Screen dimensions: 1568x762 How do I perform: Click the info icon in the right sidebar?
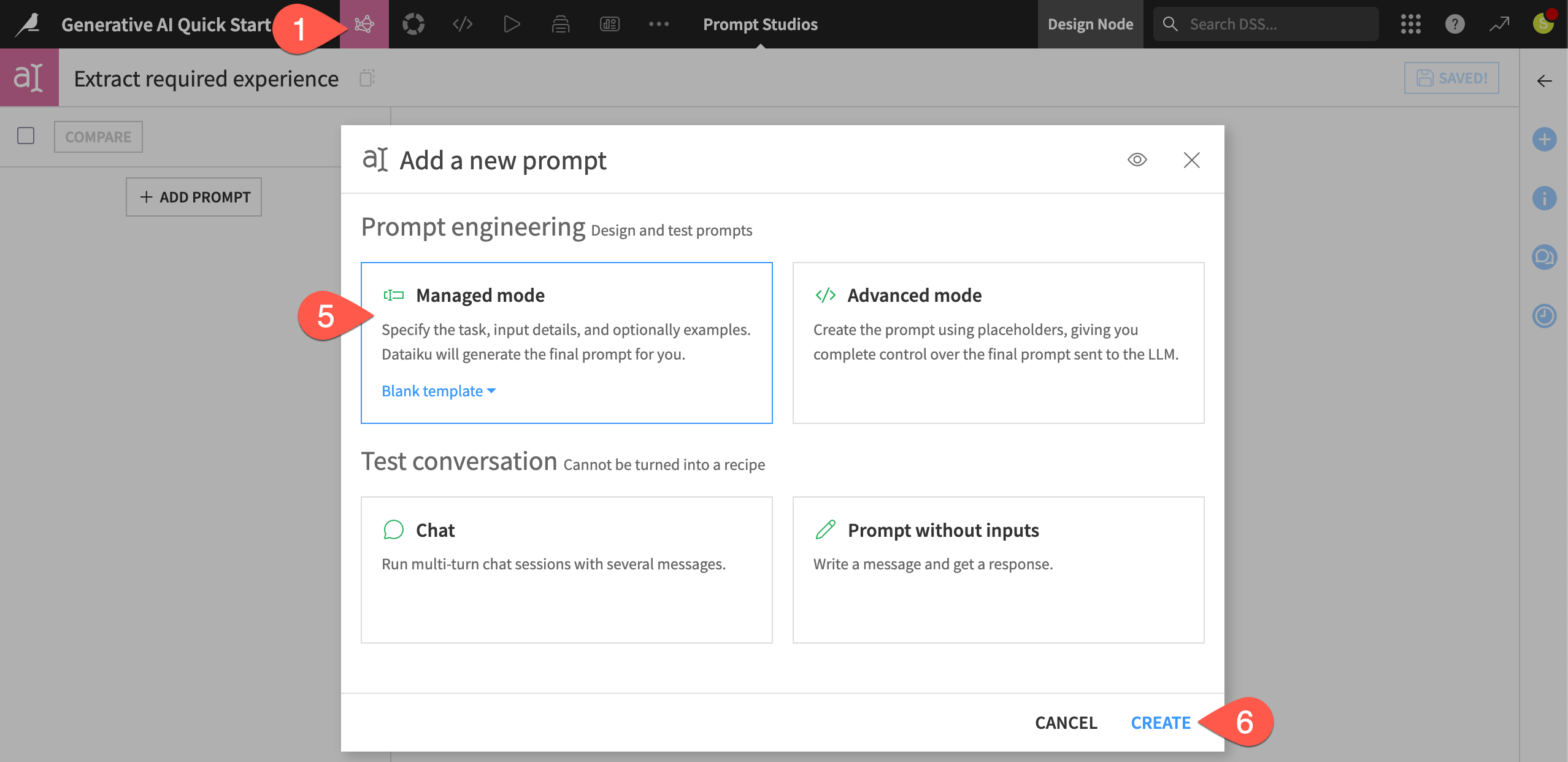1545,198
